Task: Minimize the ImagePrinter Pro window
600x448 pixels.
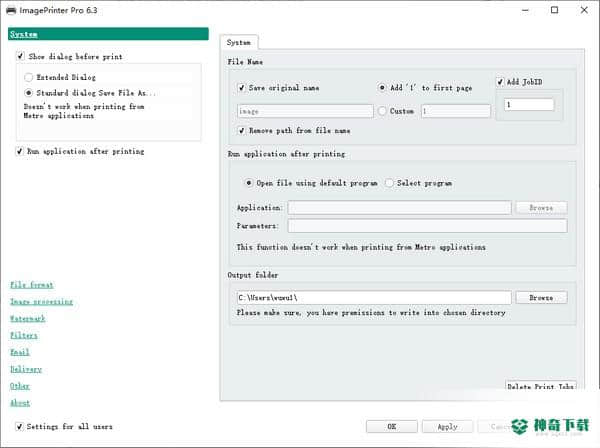Action: [x=525, y=10]
